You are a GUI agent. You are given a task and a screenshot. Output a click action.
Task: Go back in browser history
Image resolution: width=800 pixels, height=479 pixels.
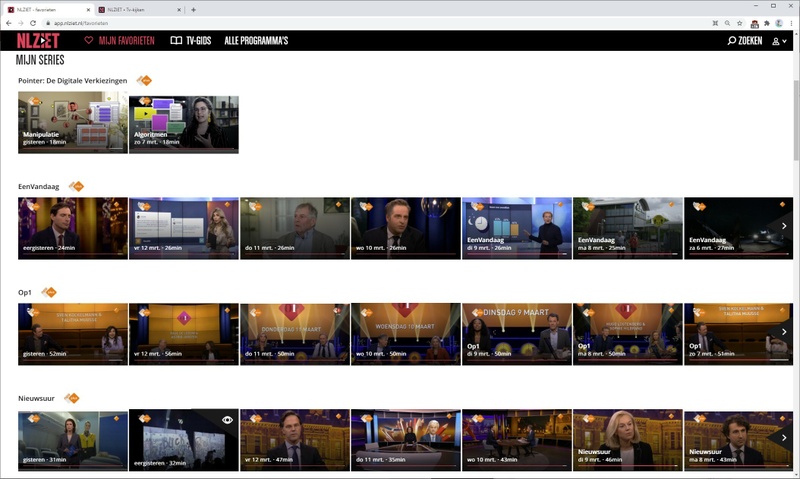point(9,23)
